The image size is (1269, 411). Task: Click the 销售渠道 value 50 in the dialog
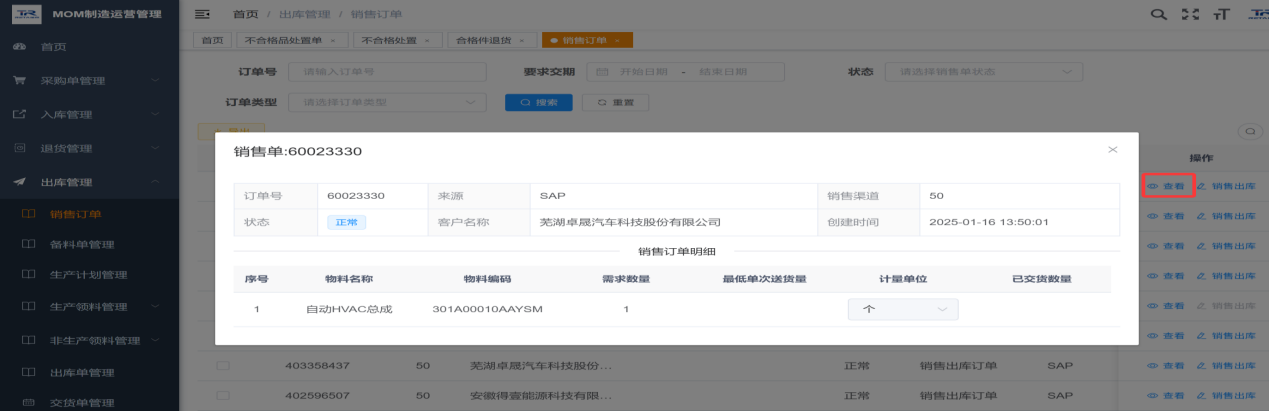tap(936, 195)
